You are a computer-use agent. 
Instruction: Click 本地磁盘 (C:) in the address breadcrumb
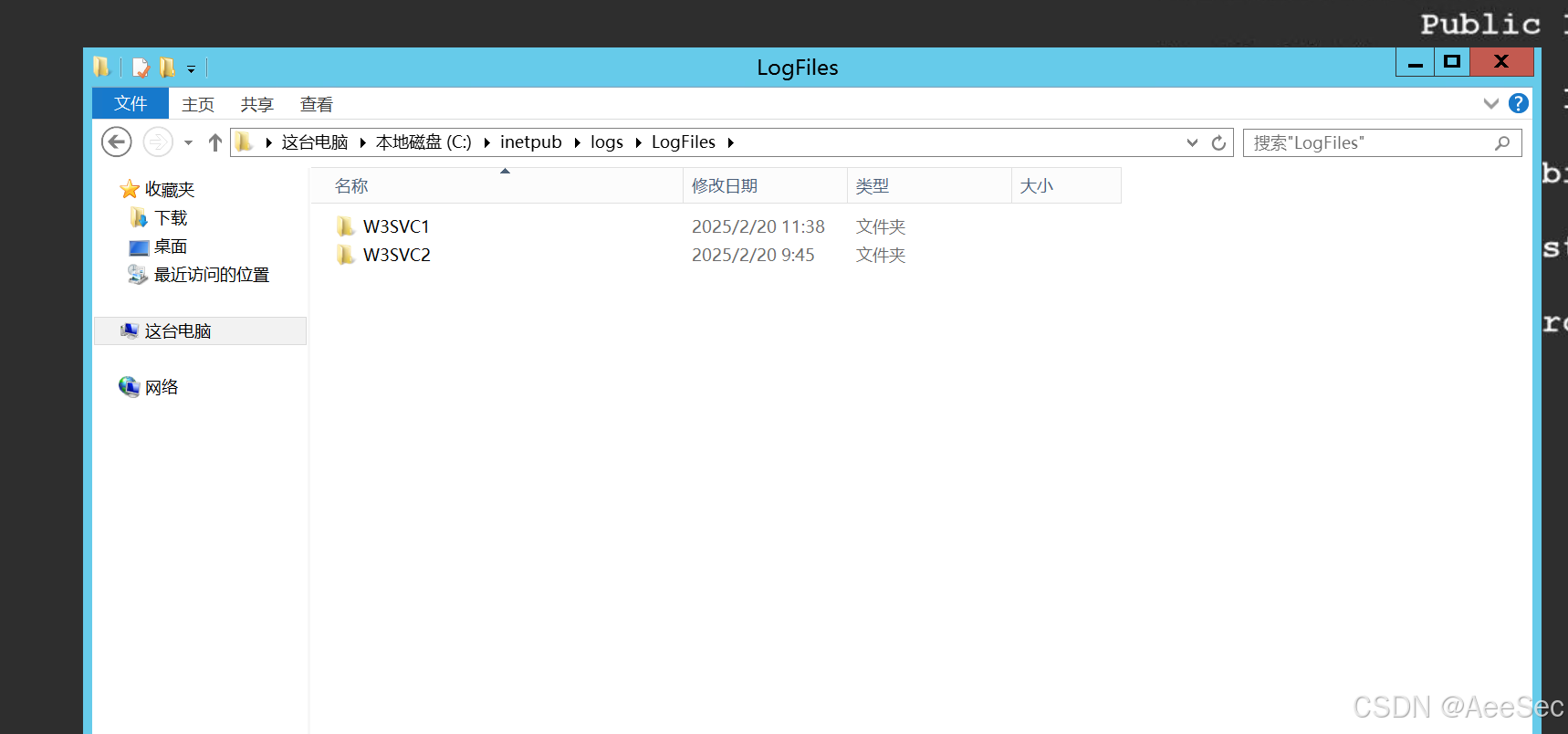coord(423,142)
